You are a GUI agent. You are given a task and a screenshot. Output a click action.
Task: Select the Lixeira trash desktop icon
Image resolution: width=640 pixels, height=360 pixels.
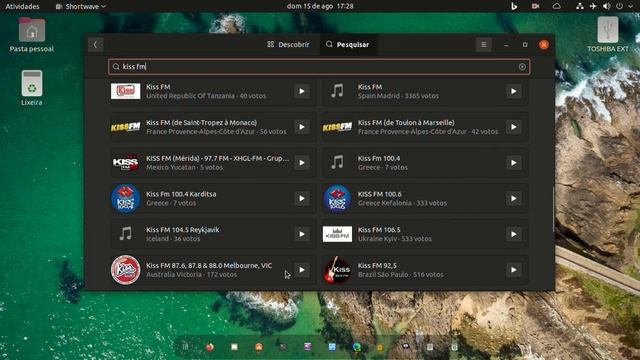[31, 88]
